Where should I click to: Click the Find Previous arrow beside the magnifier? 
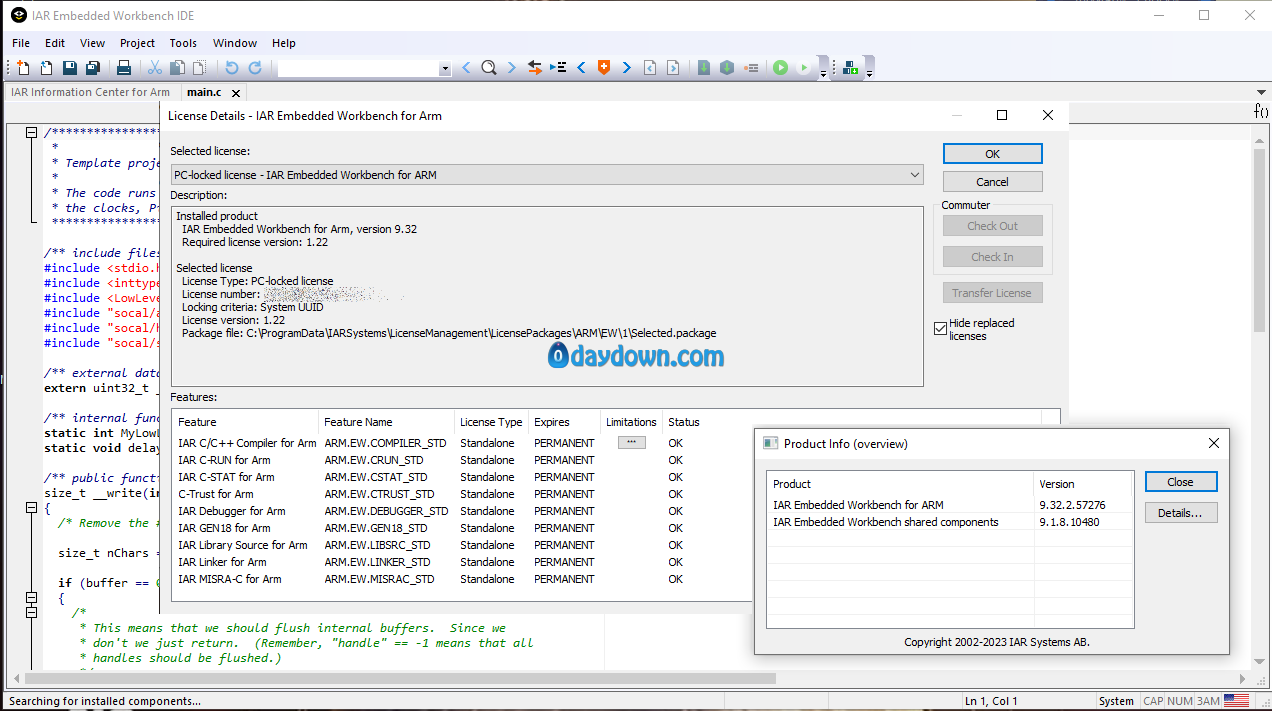tap(466, 68)
